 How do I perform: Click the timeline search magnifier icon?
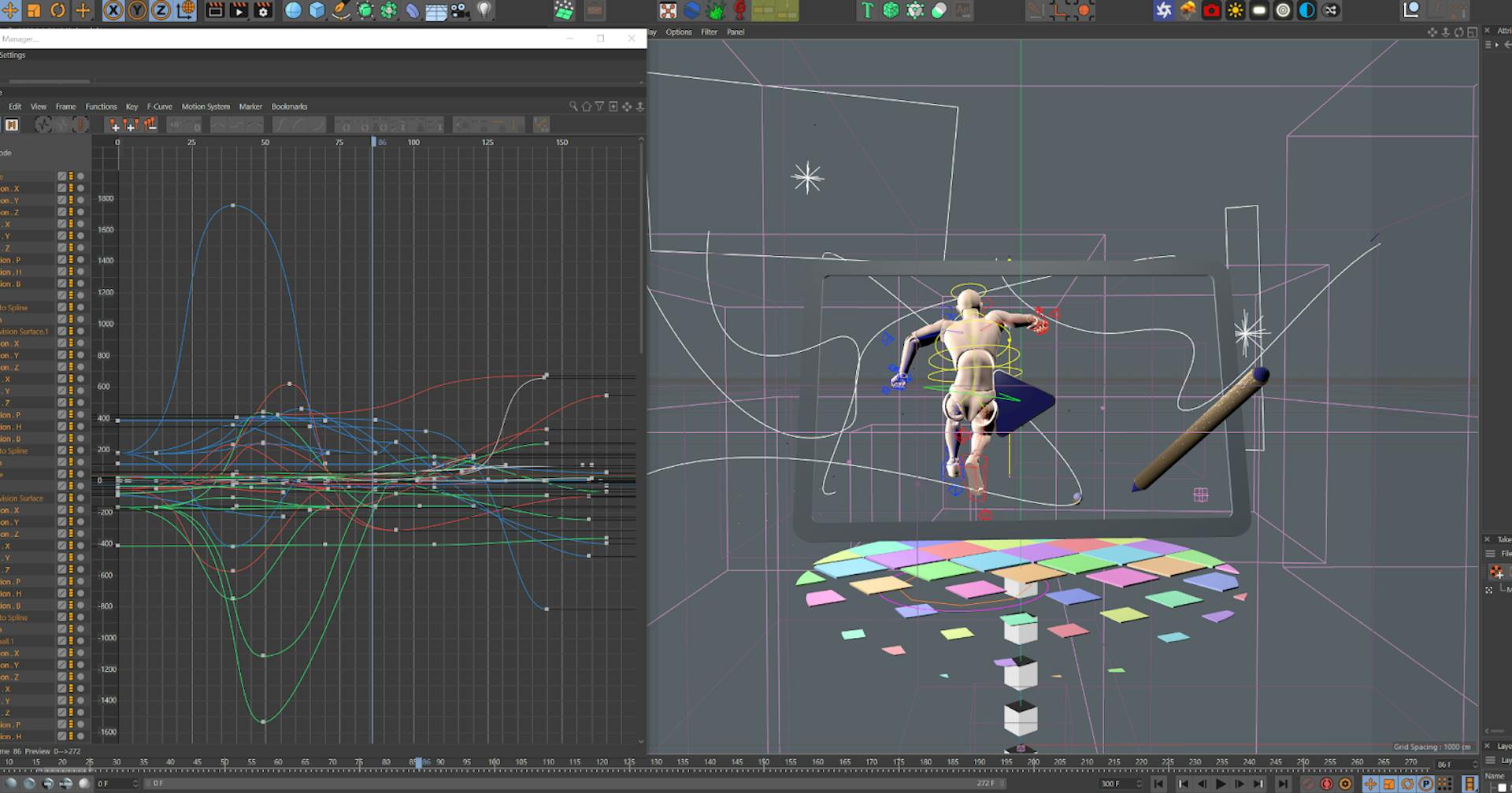click(x=573, y=106)
